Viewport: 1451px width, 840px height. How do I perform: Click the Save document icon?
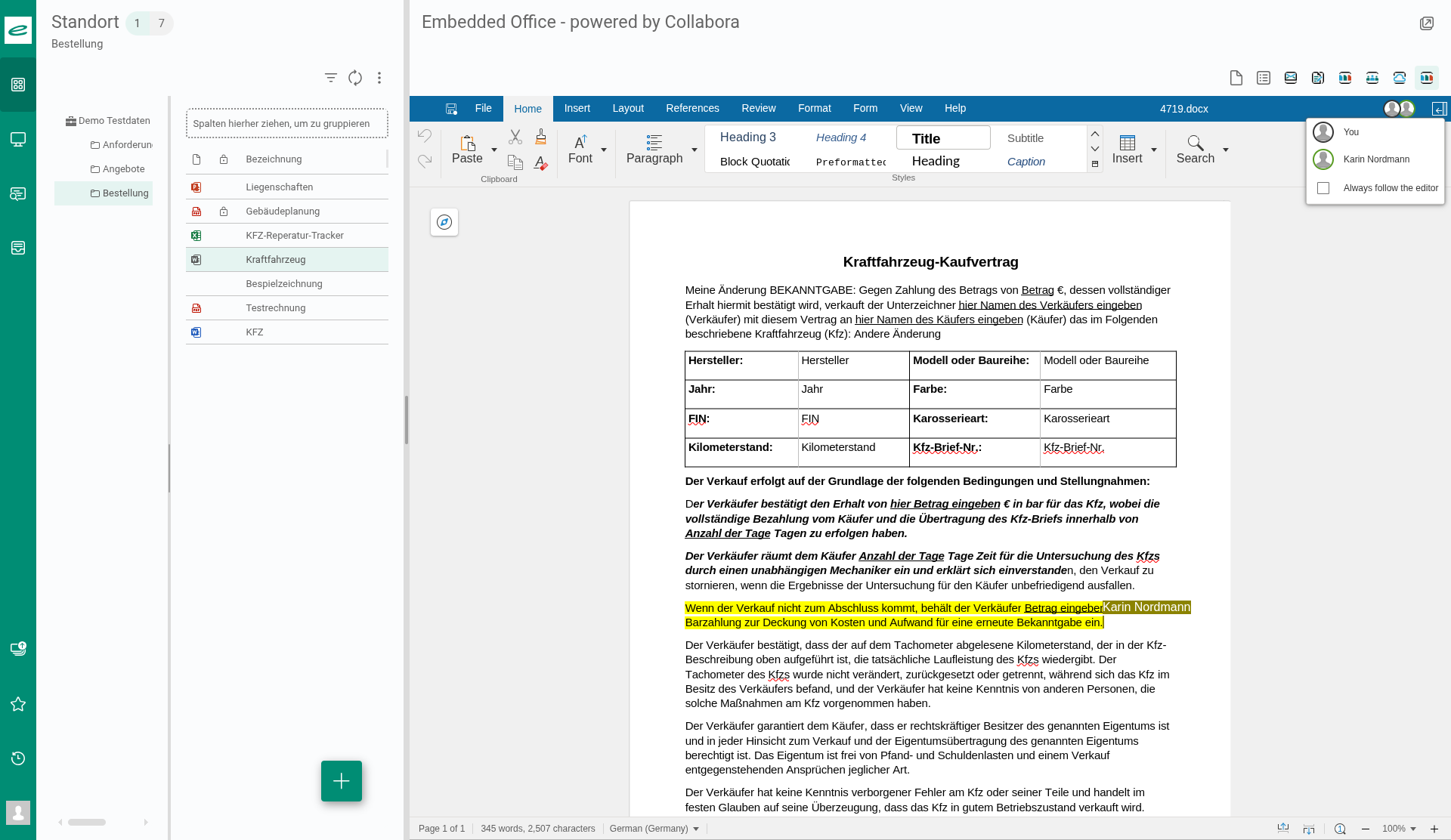(451, 109)
